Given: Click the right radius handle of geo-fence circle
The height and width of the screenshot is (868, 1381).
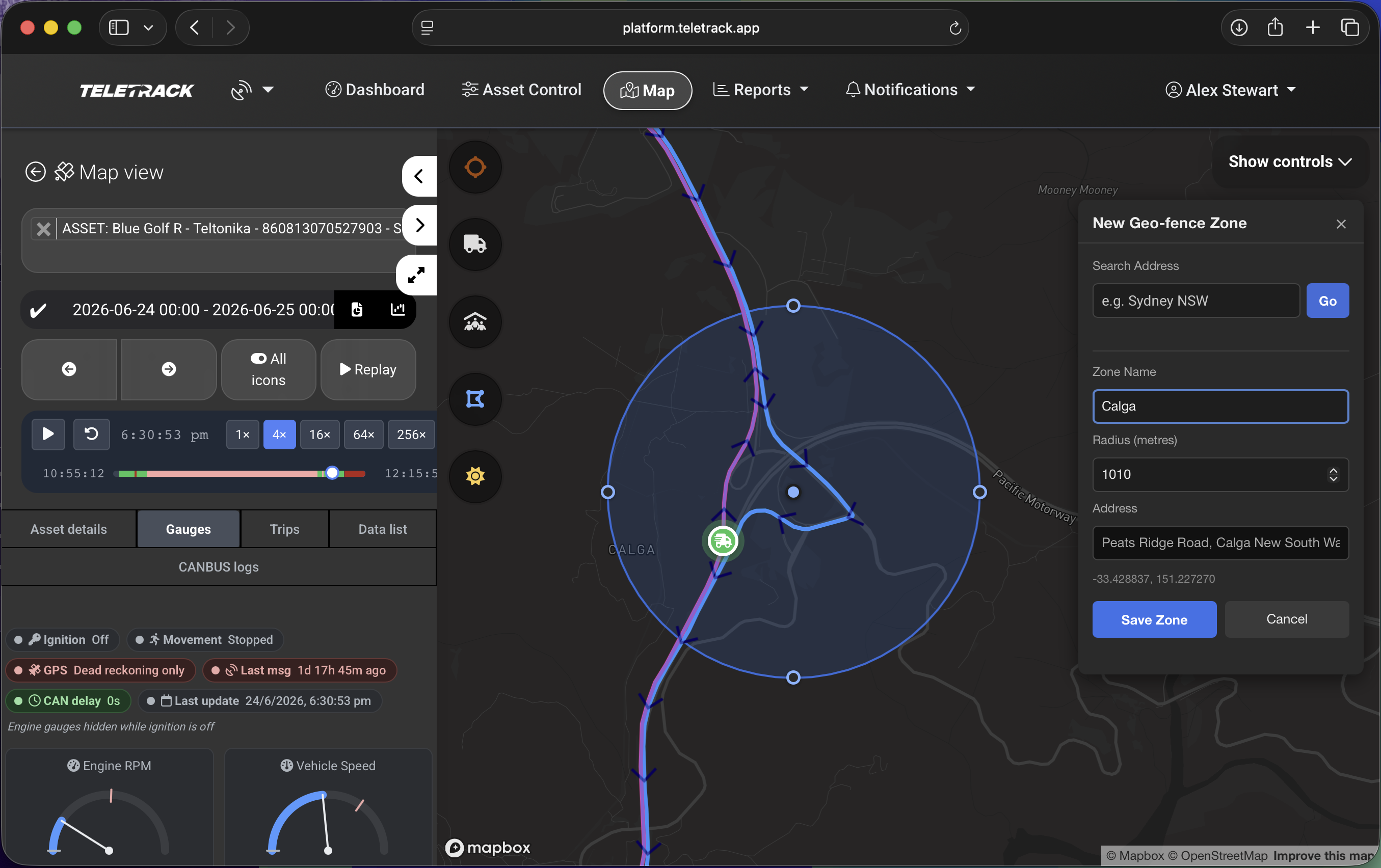Looking at the screenshot, I should pyautogui.click(x=980, y=492).
